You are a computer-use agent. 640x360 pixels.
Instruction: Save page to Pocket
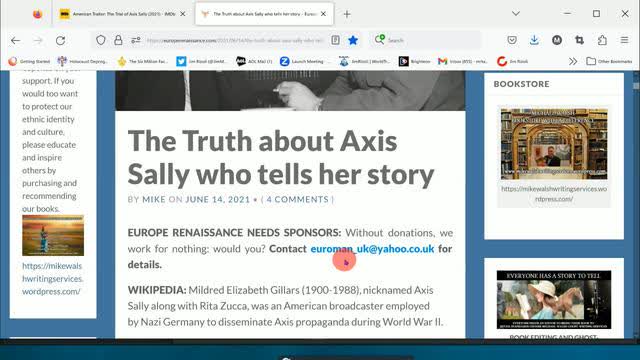pos(512,40)
